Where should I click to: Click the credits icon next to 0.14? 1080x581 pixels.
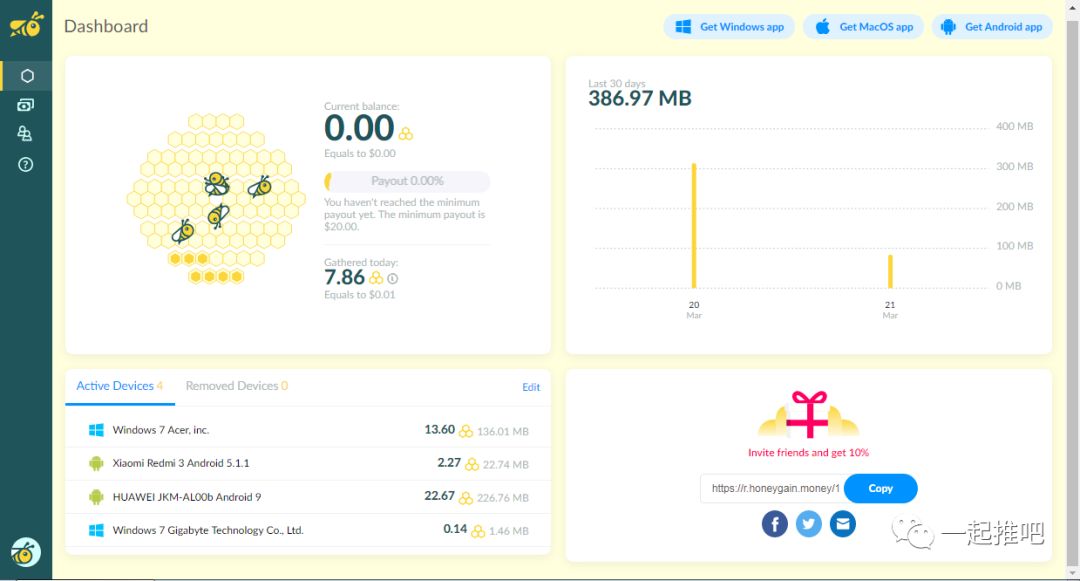click(478, 531)
